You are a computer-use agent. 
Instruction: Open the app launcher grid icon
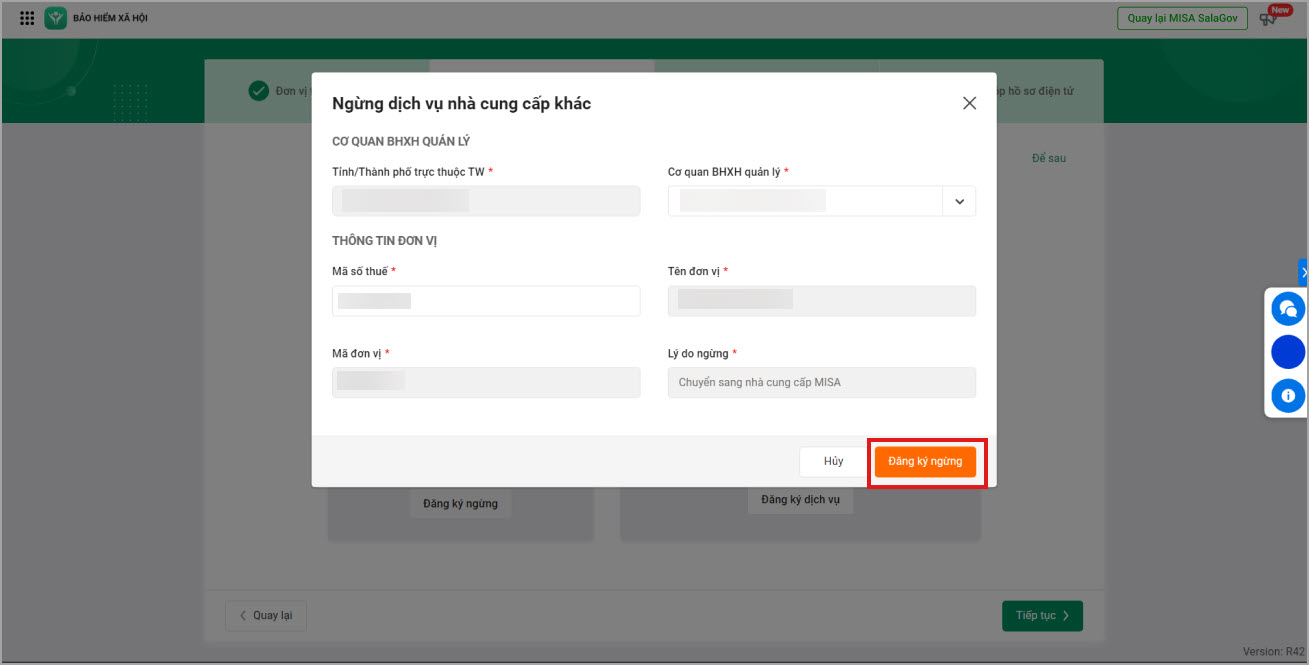[x=27, y=18]
